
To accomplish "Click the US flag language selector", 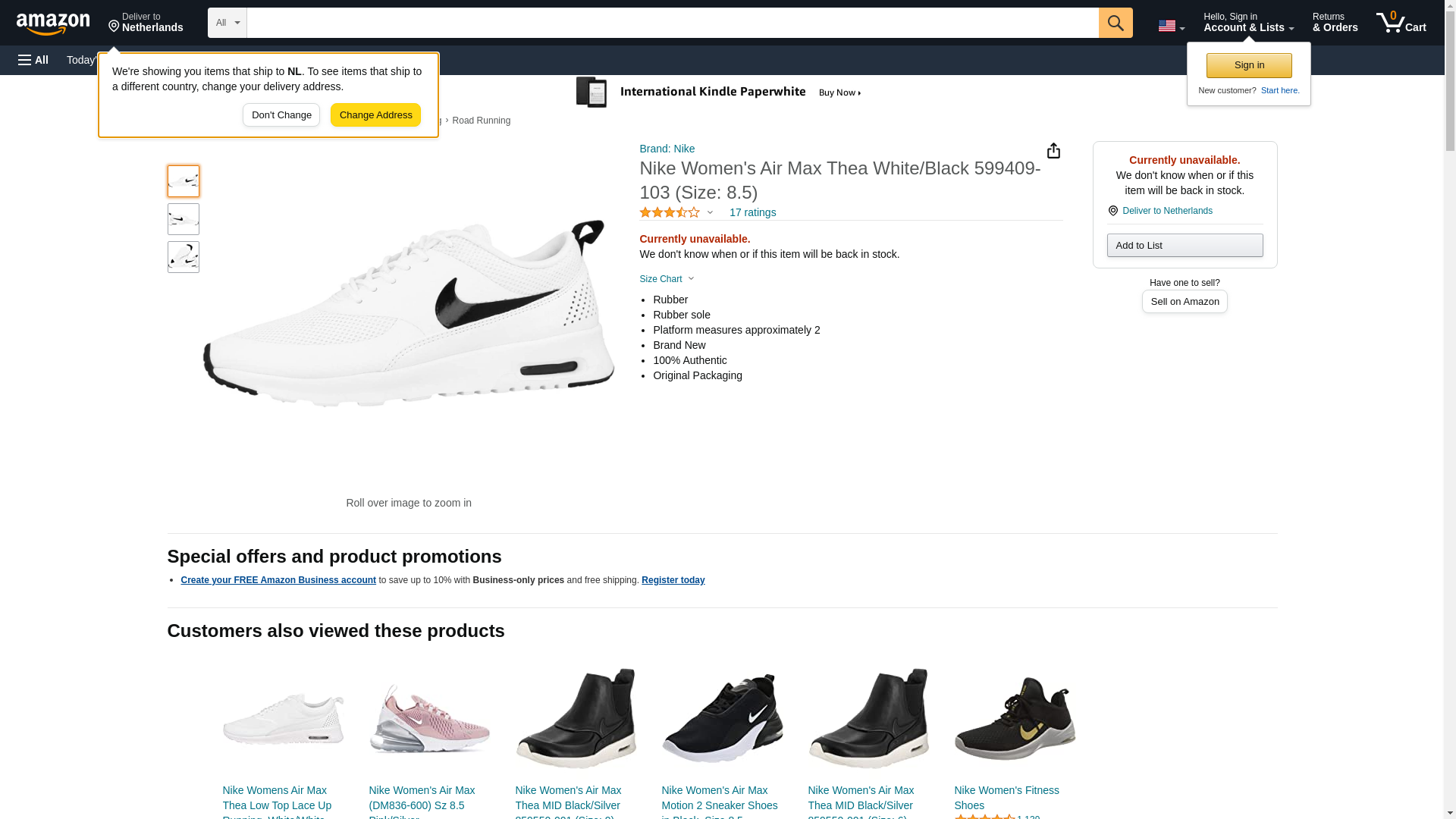I will click(1170, 26).
